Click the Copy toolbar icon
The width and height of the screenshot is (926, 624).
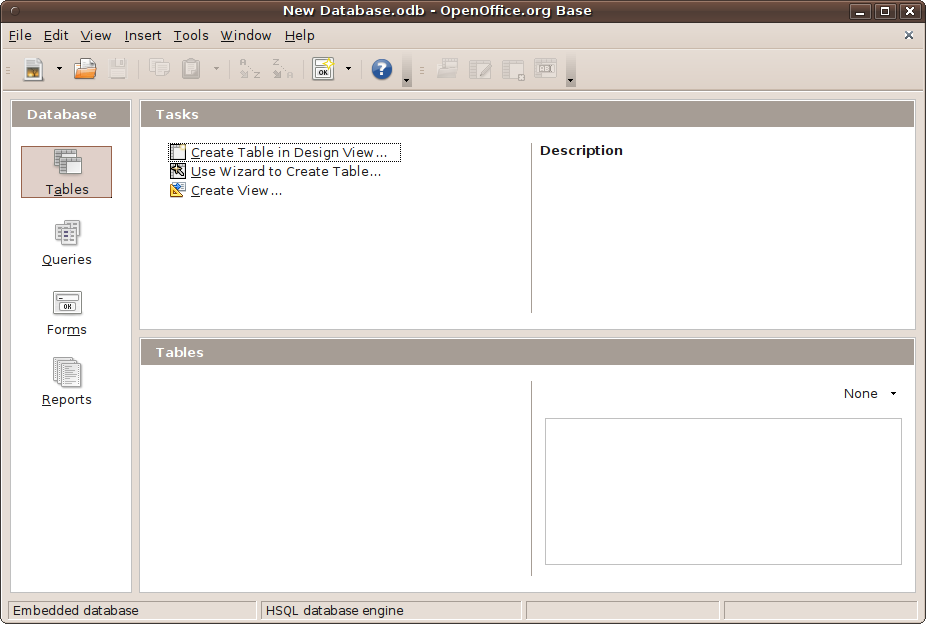pos(157,69)
